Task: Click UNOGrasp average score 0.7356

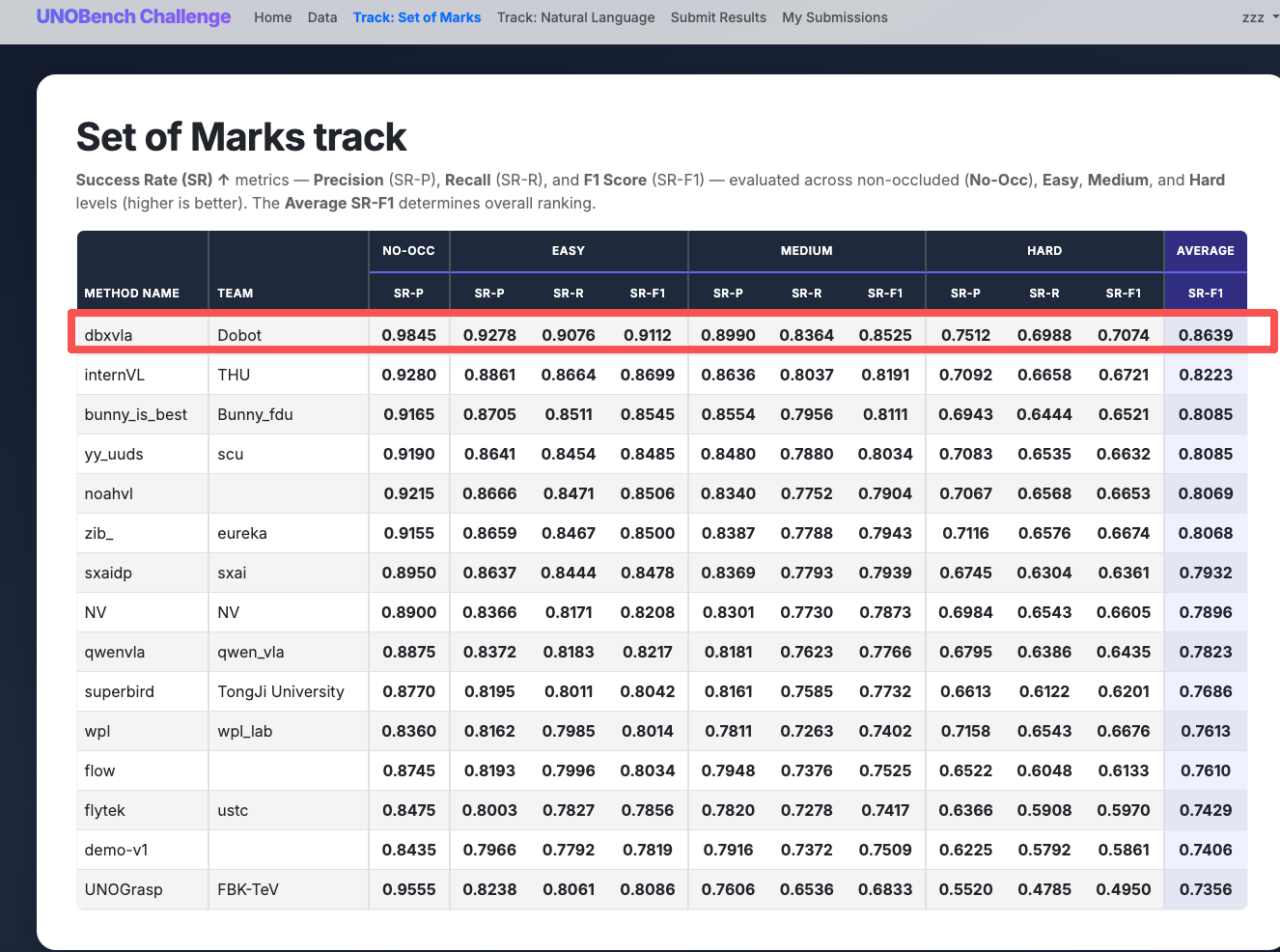Action: (1206, 889)
